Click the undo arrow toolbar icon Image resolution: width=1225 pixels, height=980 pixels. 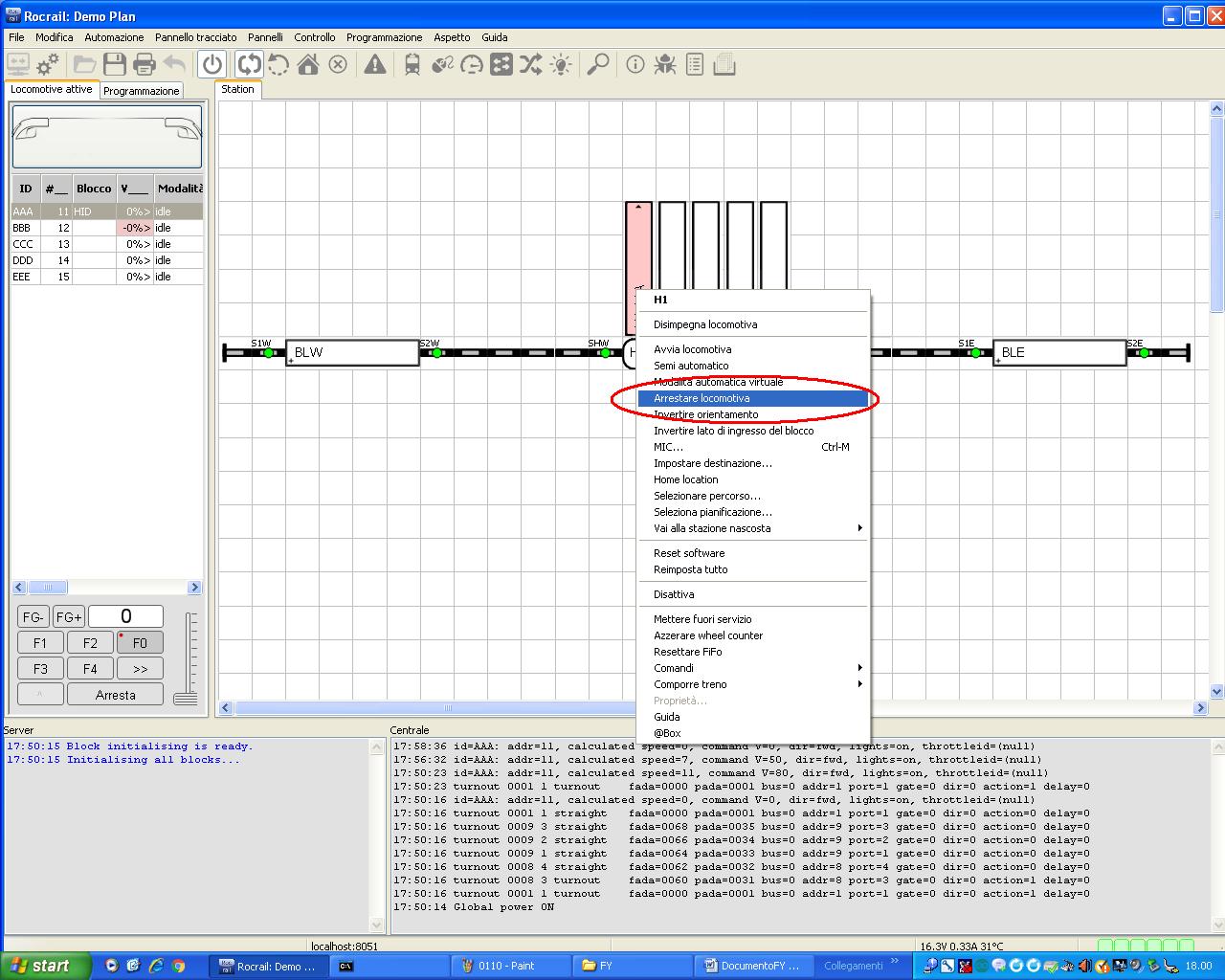[174, 65]
